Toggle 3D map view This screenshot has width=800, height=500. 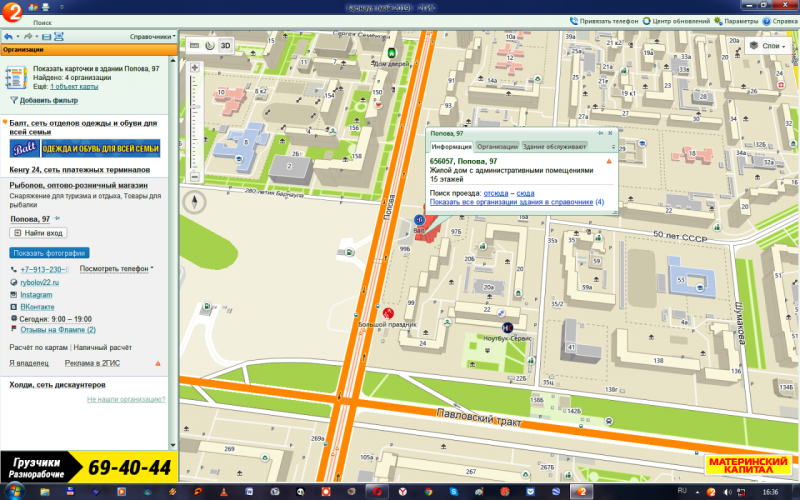pyautogui.click(x=225, y=45)
